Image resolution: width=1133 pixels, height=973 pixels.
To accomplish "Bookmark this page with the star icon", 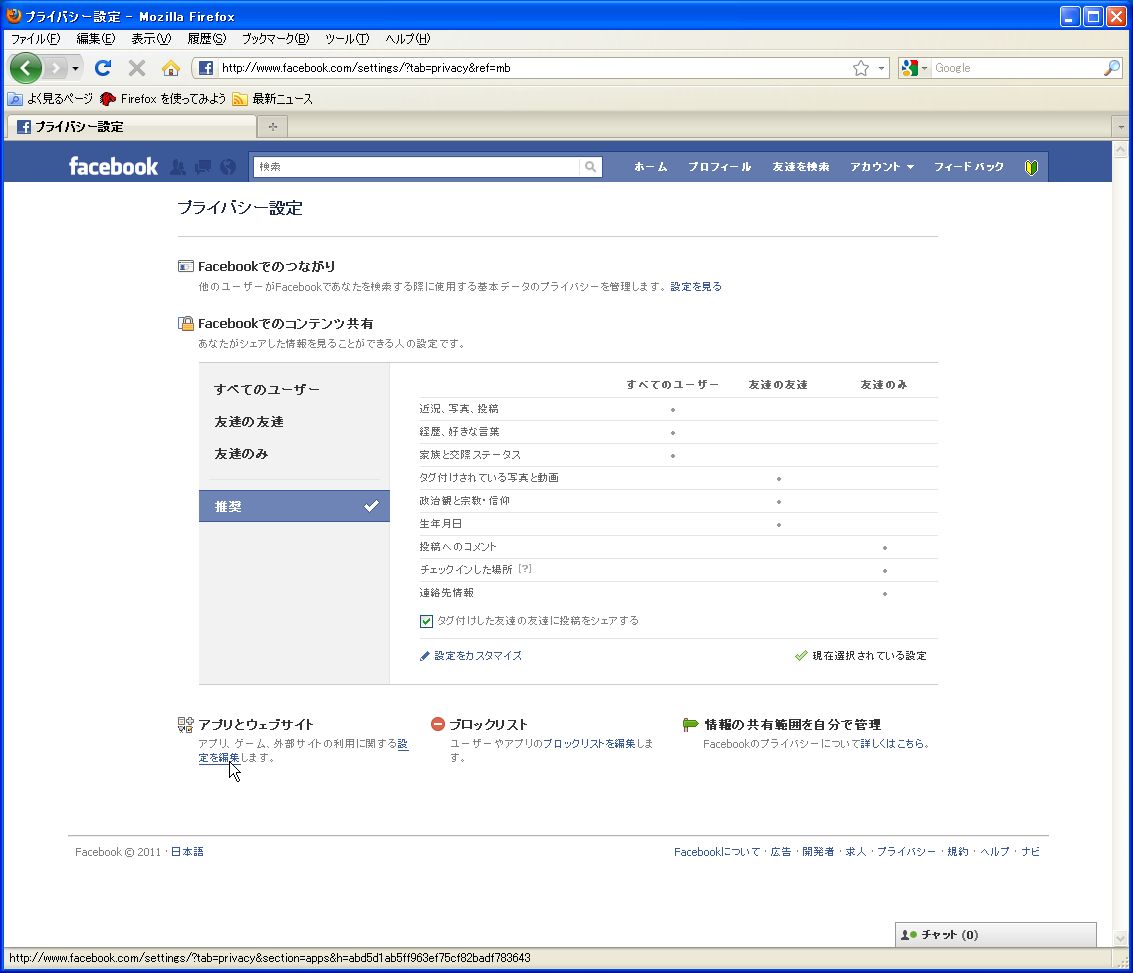I will pos(860,68).
